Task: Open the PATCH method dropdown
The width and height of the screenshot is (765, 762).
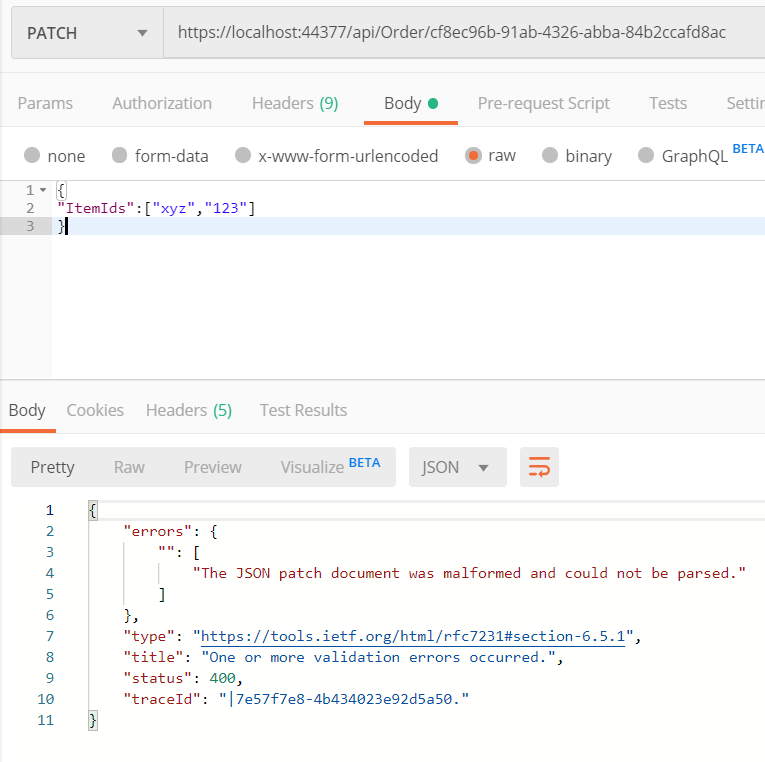Action: tap(87, 33)
